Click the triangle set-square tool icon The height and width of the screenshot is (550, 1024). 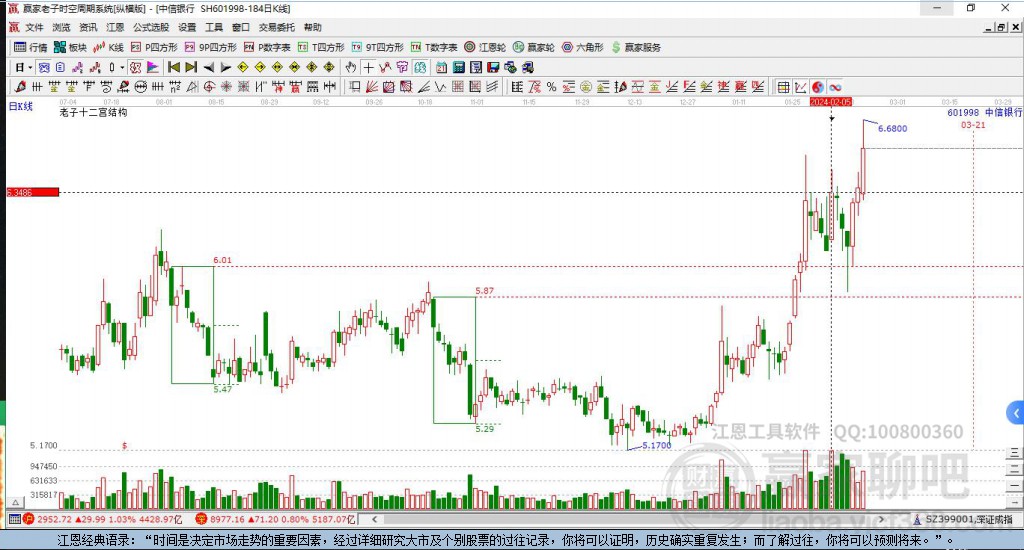tap(192, 86)
